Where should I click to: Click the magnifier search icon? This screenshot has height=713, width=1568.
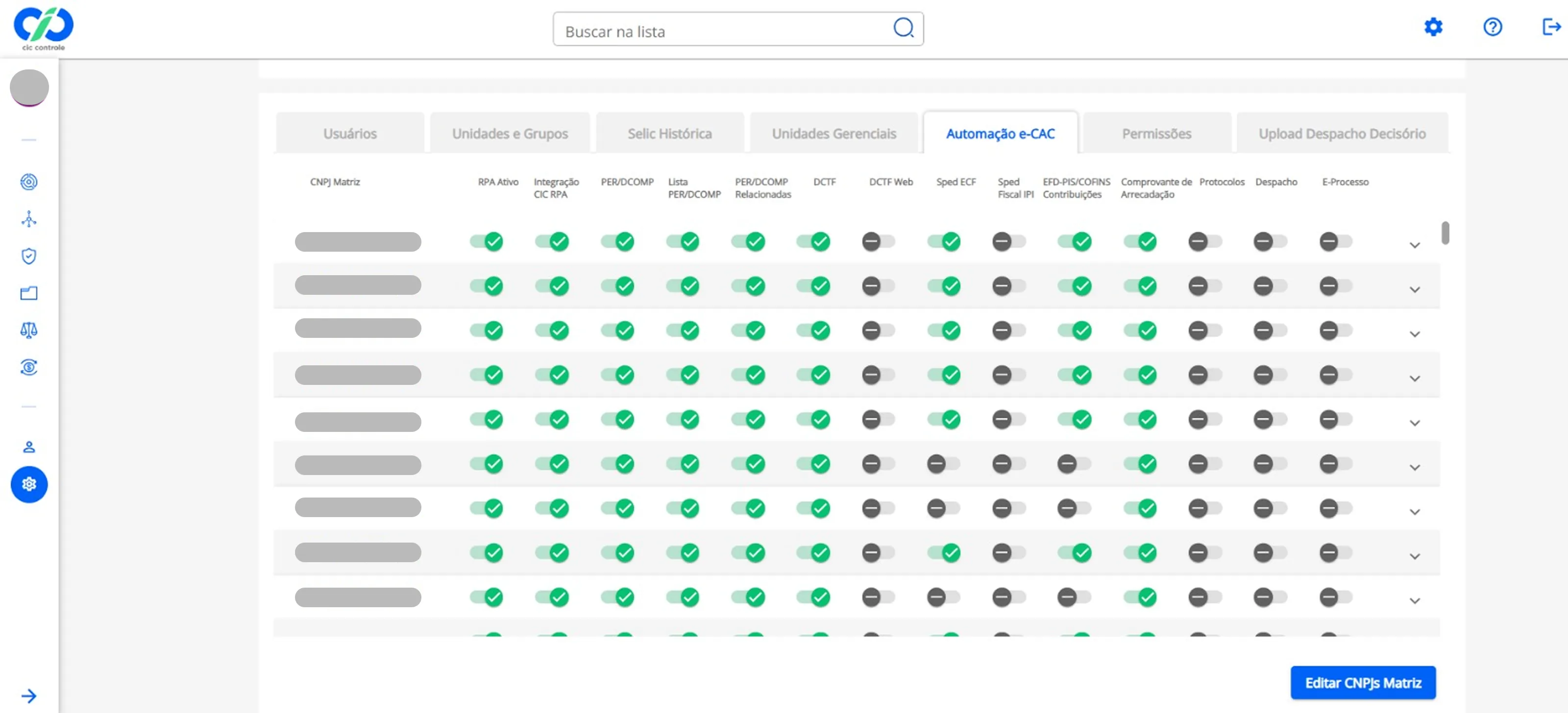click(903, 28)
